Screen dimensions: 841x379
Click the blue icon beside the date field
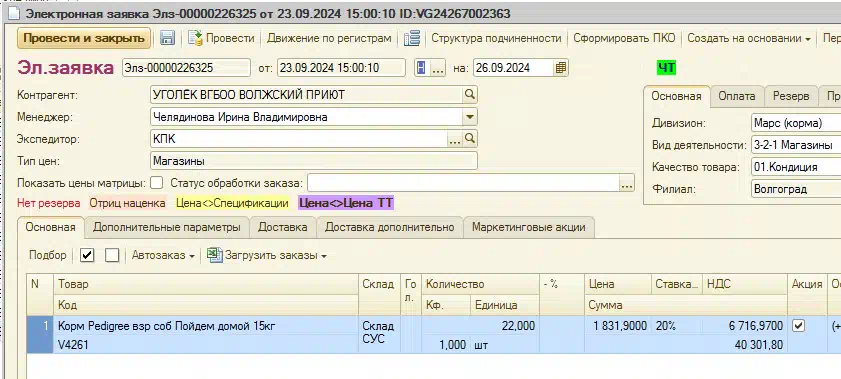click(421, 68)
